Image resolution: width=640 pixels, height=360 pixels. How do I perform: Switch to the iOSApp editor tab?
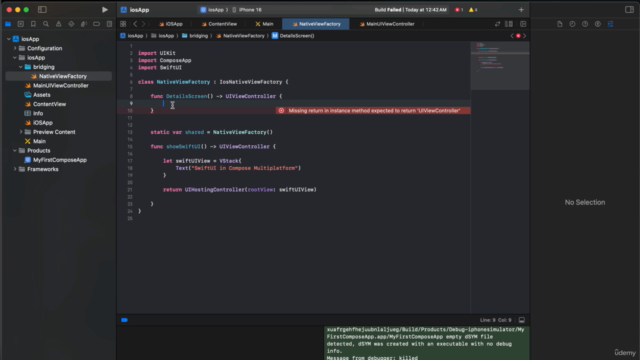pos(171,24)
